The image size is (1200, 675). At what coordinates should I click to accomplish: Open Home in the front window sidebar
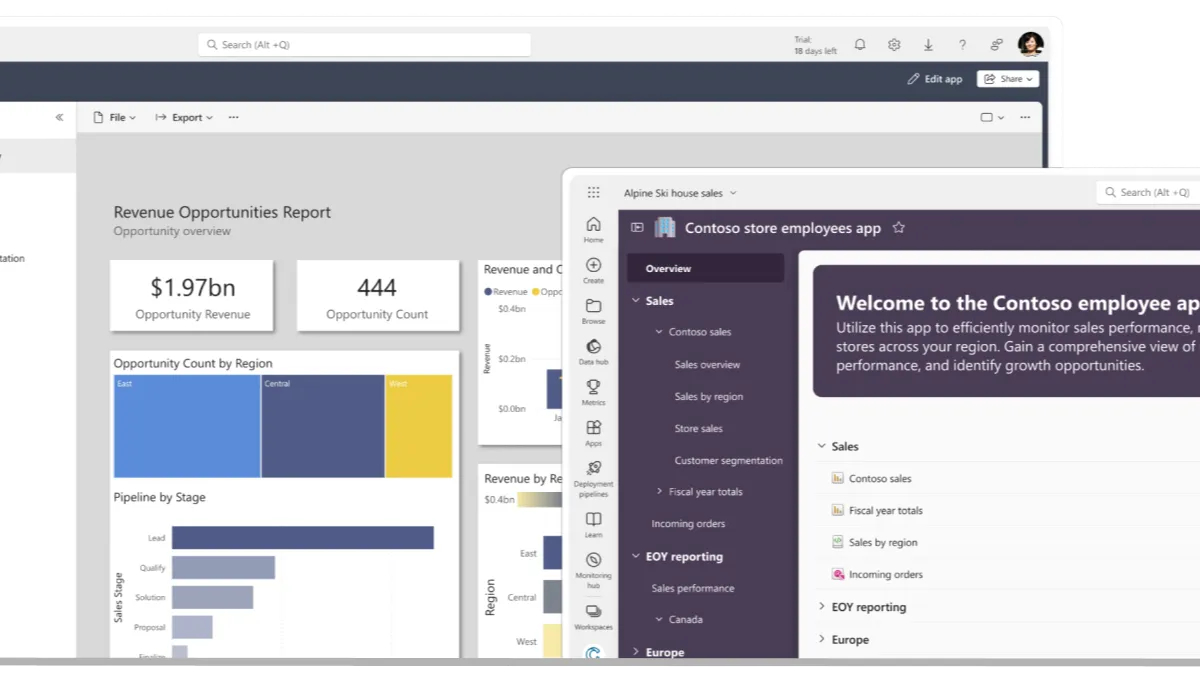(593, 229)
